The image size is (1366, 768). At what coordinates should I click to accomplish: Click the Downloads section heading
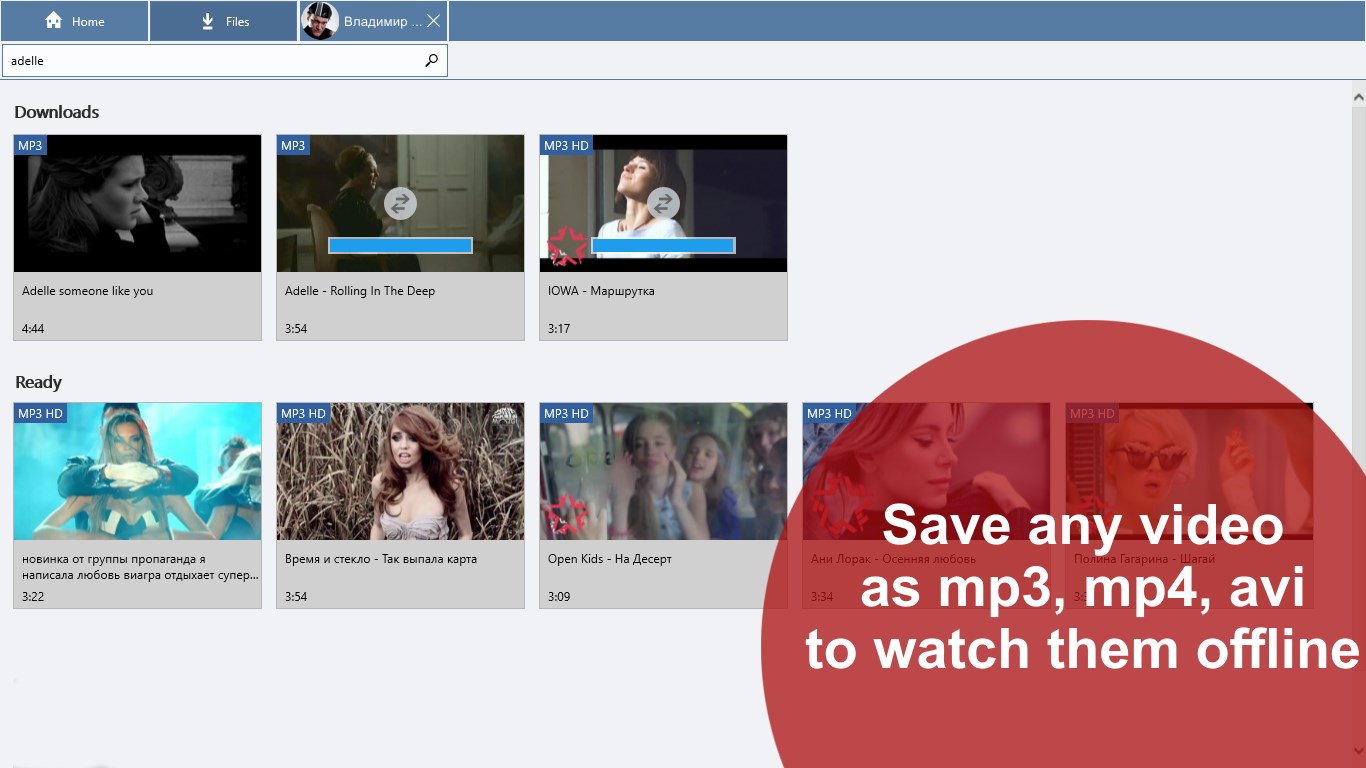coord(57,112)
